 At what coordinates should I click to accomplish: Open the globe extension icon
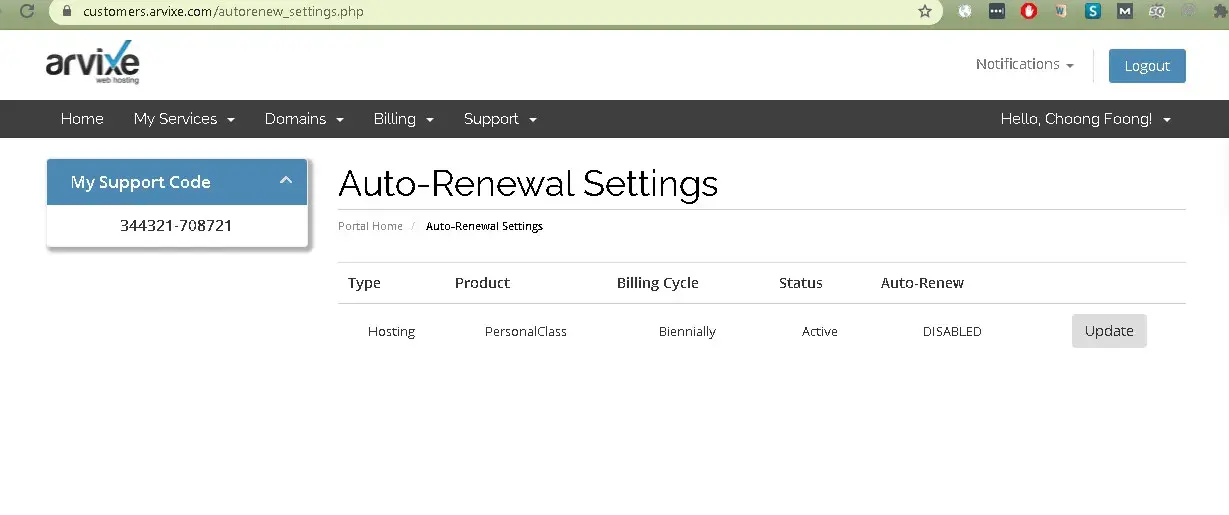click(965, 11)
